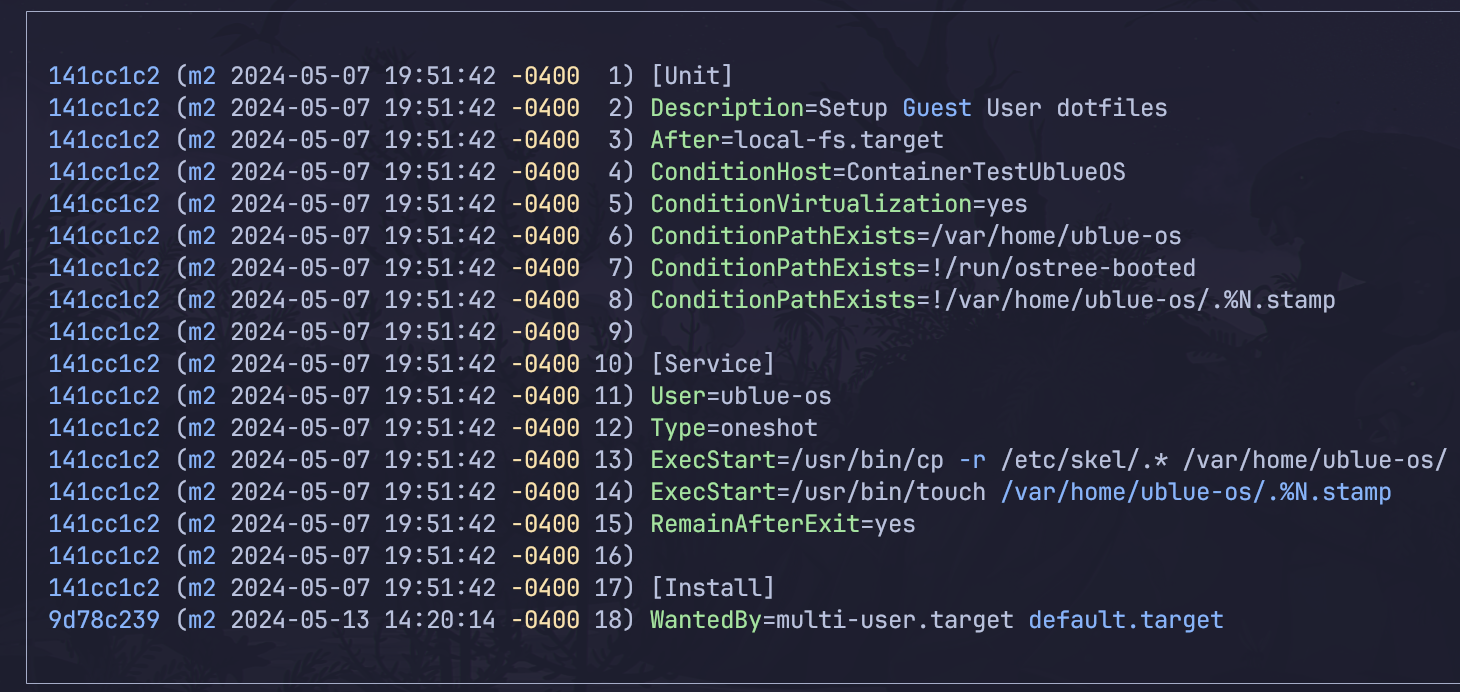This screenshot has width=1460, height=692.
Task: Click the WantedBy key on line 18
Action: coord(706,620)
